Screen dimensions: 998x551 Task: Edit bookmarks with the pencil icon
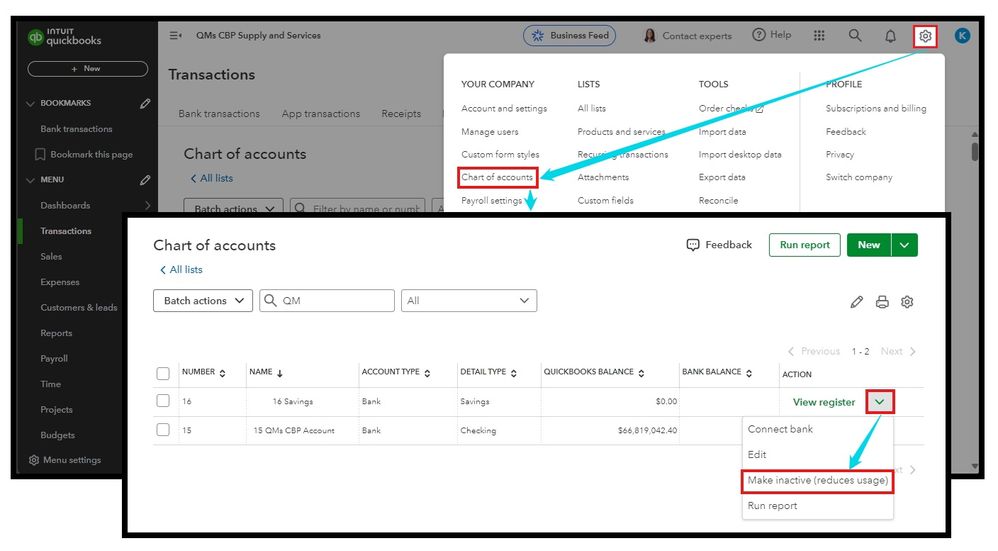[x=145, y=103]
